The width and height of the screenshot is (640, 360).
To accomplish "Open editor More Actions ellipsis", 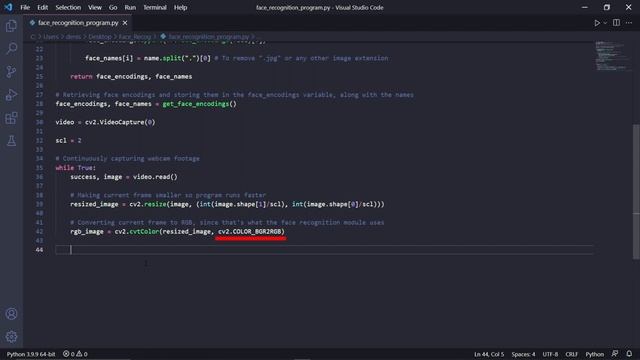I will click(629, 23).
